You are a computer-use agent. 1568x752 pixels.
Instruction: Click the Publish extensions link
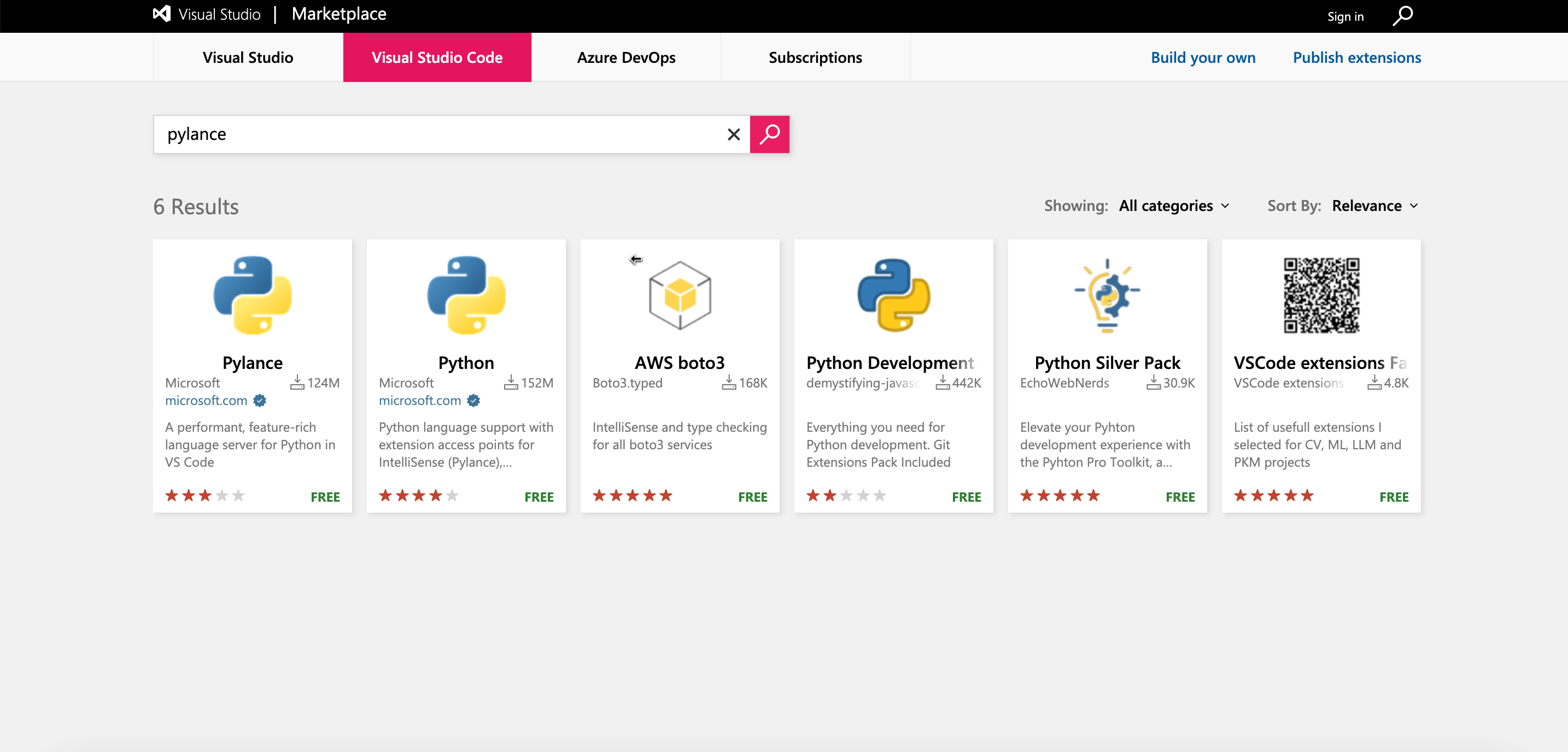(x=1356, y=57)
